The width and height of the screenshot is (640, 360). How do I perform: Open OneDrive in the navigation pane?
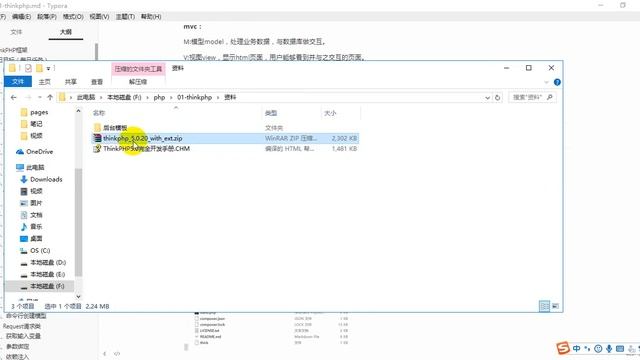tap(40, 151)
